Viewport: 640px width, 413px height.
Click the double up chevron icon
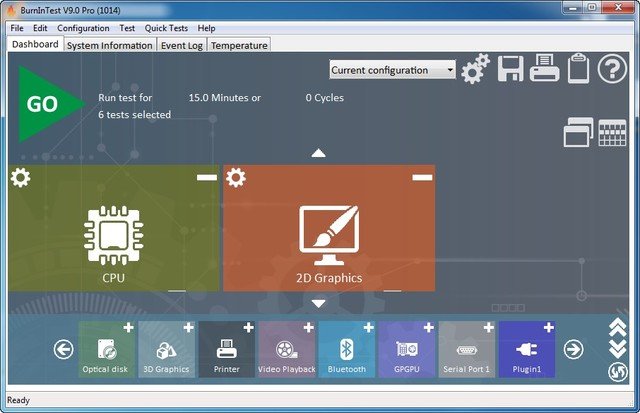tap(618, 328)
